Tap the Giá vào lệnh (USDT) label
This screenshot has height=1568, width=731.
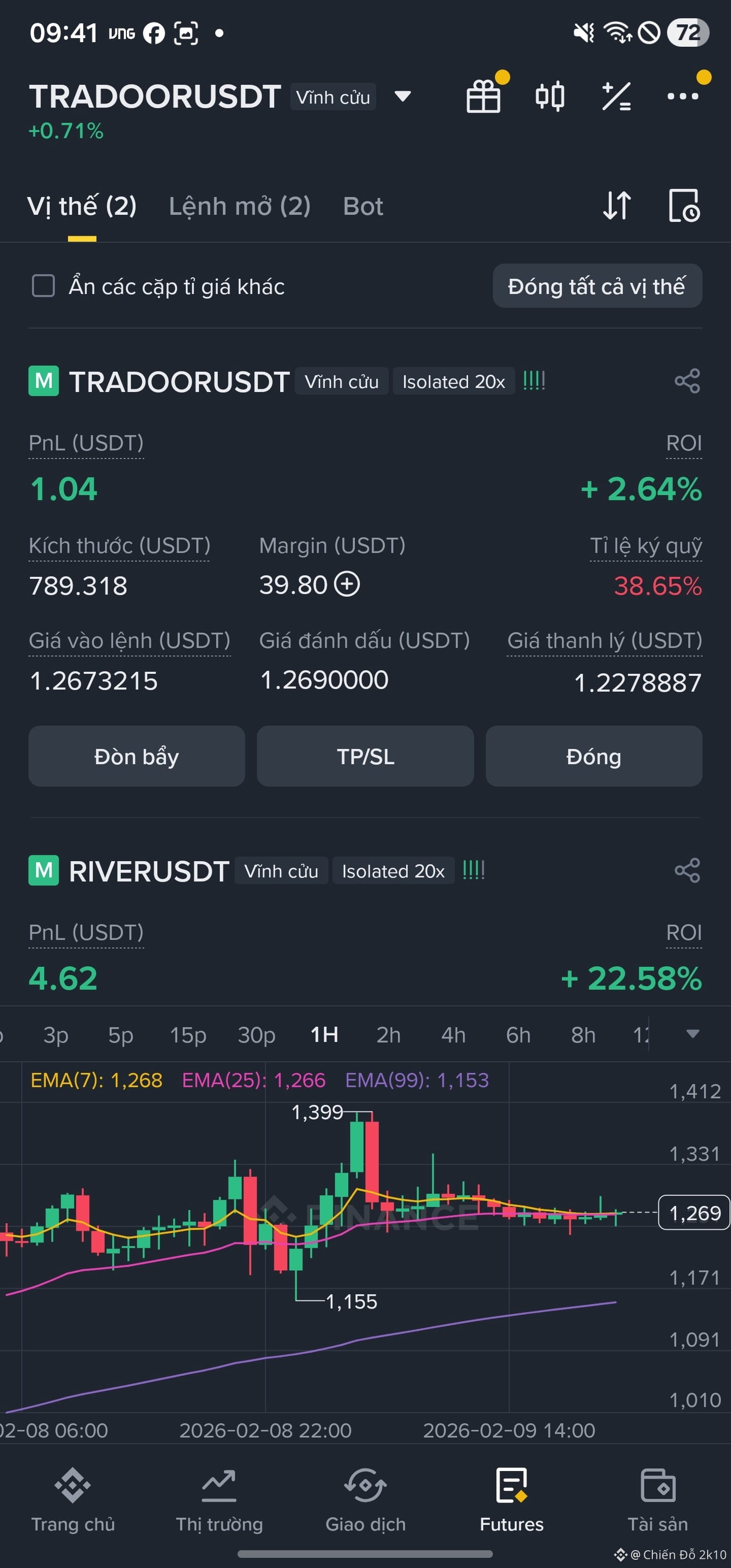coord(129,640)
